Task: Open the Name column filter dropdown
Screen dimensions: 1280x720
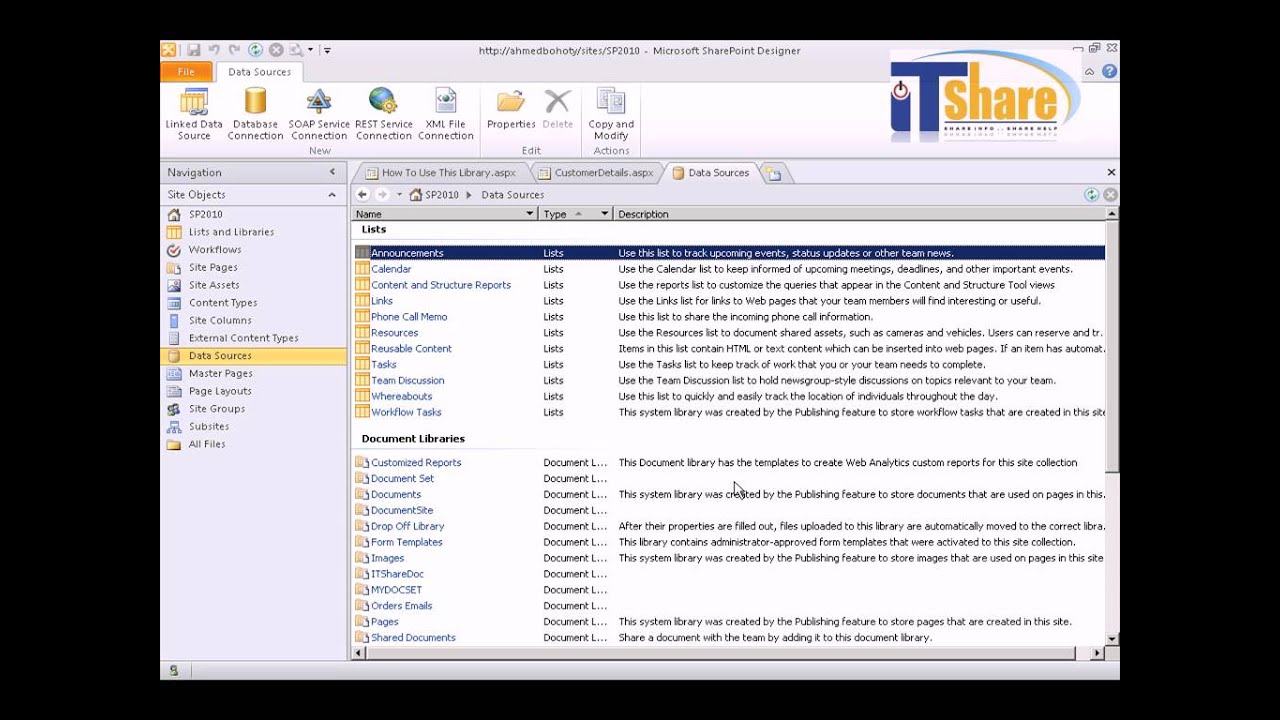Action: click(x=530, y=214)
